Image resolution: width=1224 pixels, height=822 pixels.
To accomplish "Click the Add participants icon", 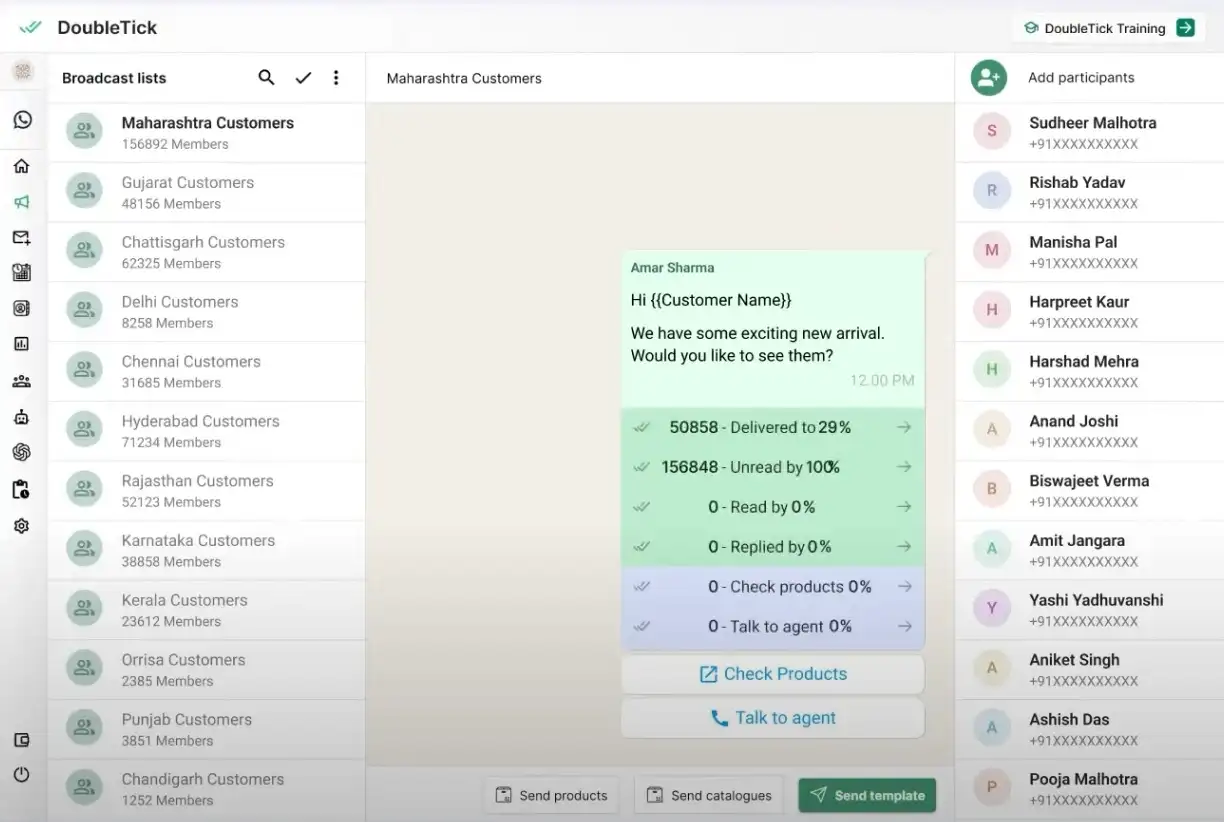I will (988, 77).
